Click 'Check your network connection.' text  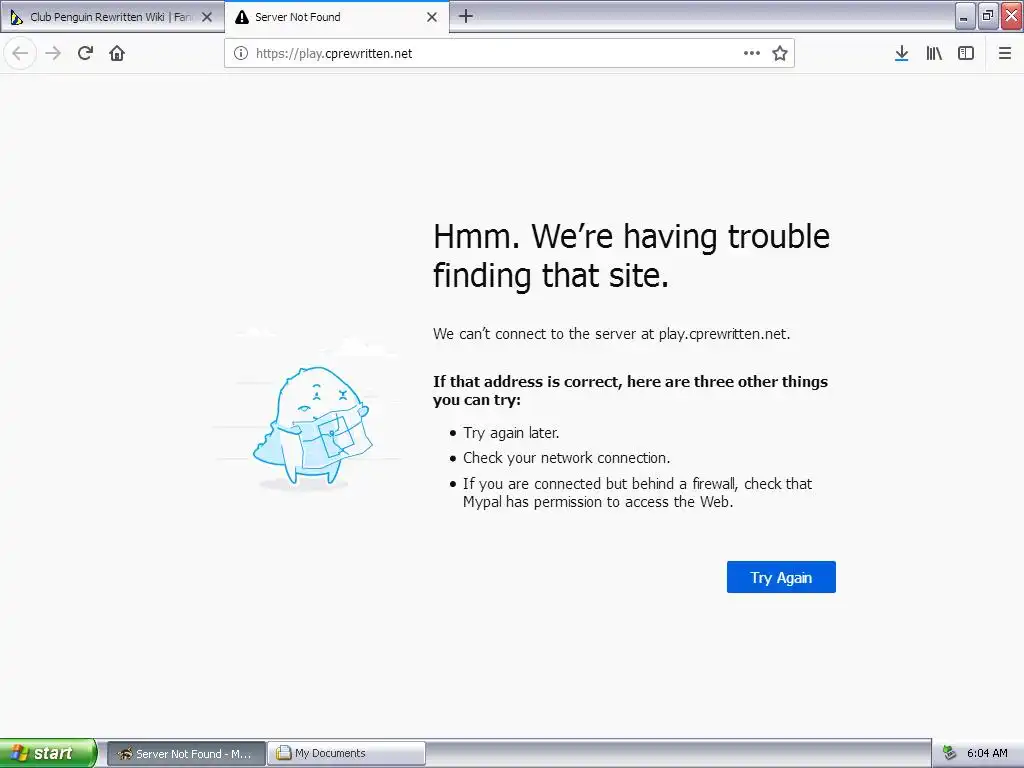point(567,458)
